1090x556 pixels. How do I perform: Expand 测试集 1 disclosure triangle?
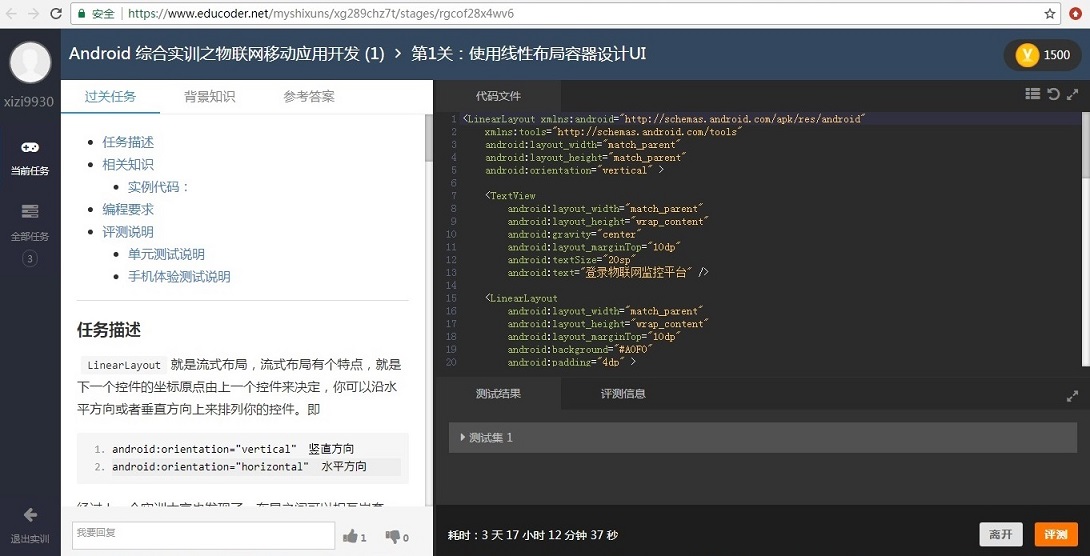pyautogui.click(x=462, y=437)
